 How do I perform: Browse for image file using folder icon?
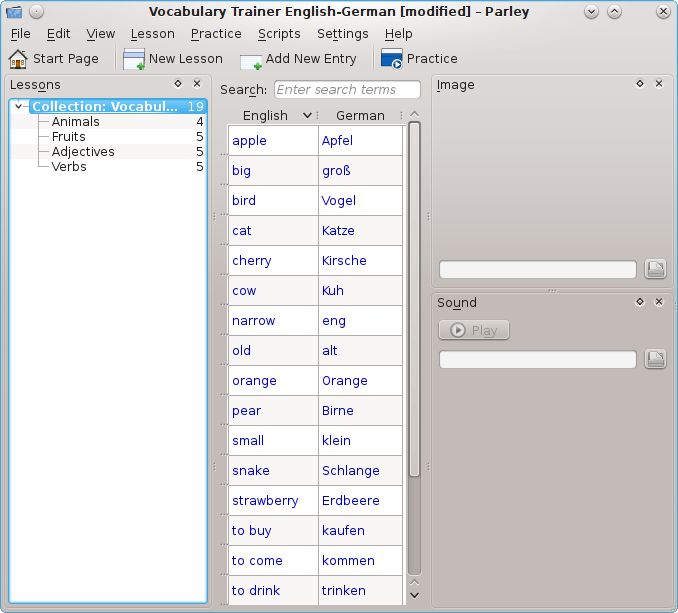(655, 269)
